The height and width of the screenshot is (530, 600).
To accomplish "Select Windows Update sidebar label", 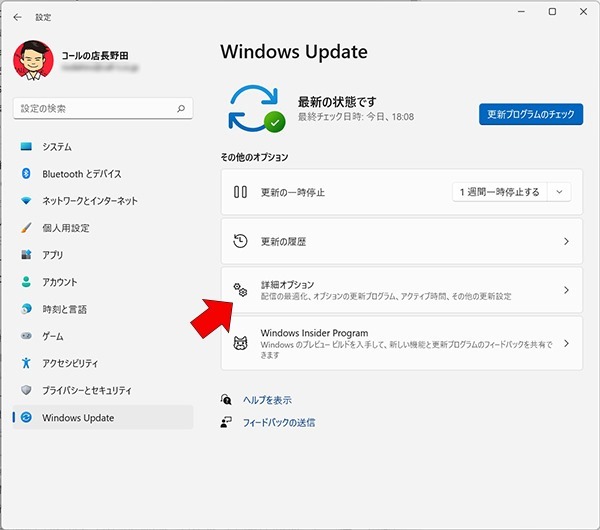I will [78, 418].
